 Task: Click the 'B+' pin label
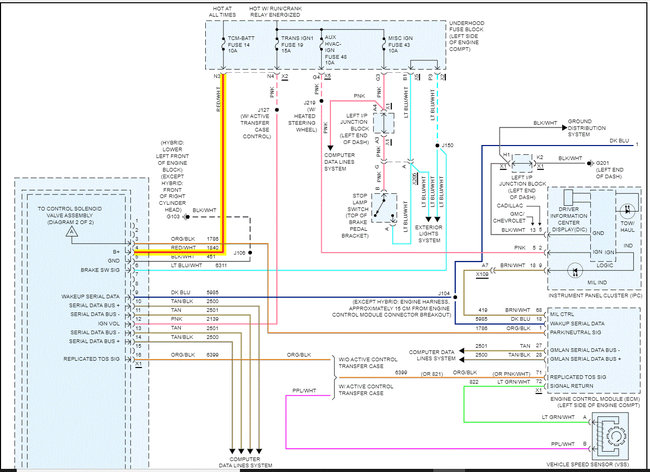[116, 252]
